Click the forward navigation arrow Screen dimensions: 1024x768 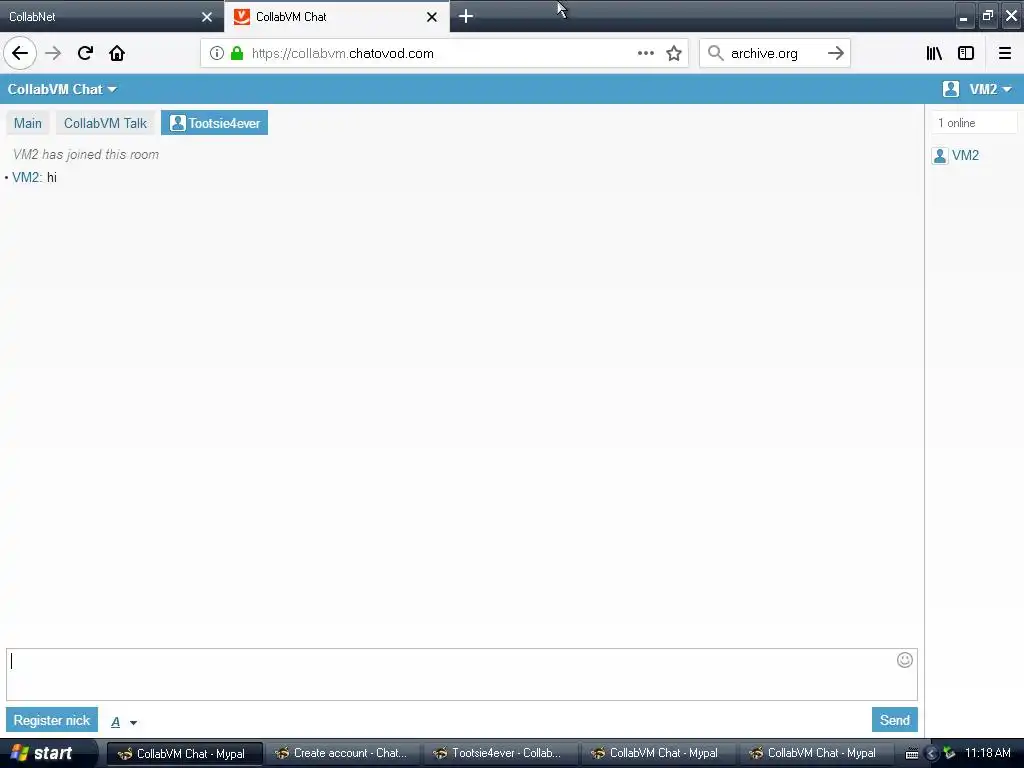[53, 54]
